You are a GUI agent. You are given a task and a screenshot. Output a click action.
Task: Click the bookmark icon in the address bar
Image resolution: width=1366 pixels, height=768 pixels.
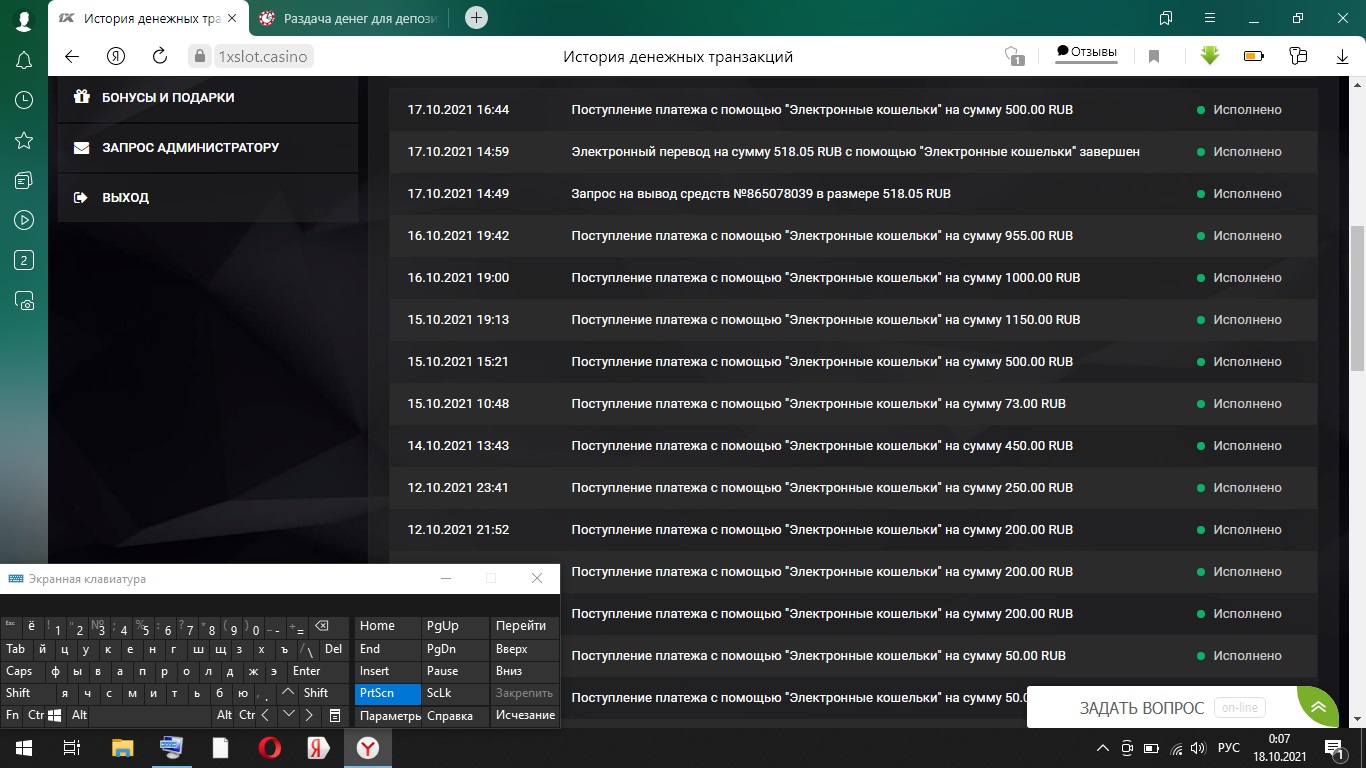tap(1153, 57)
